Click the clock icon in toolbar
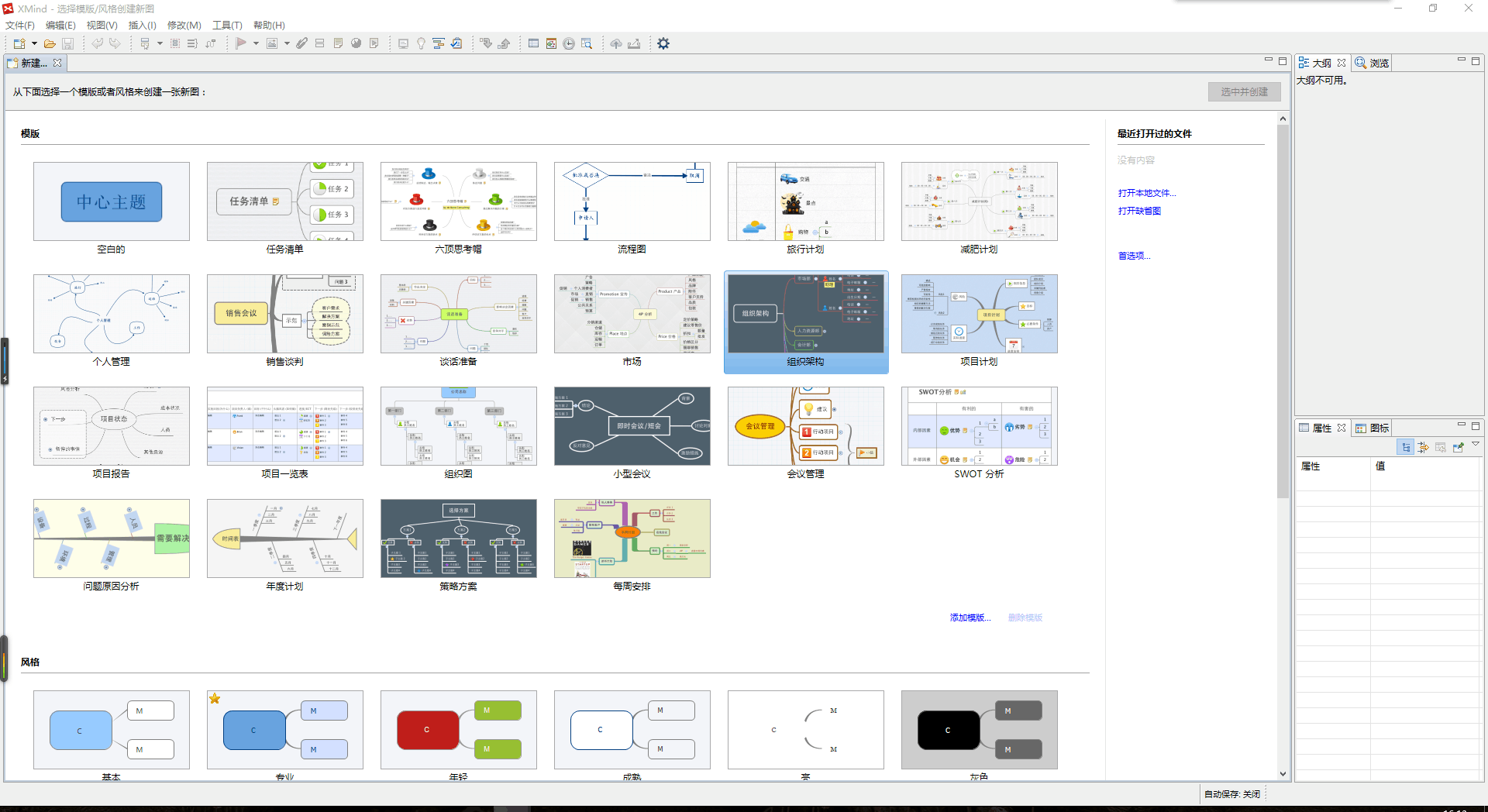The image size is (1488, 812). 569,44
